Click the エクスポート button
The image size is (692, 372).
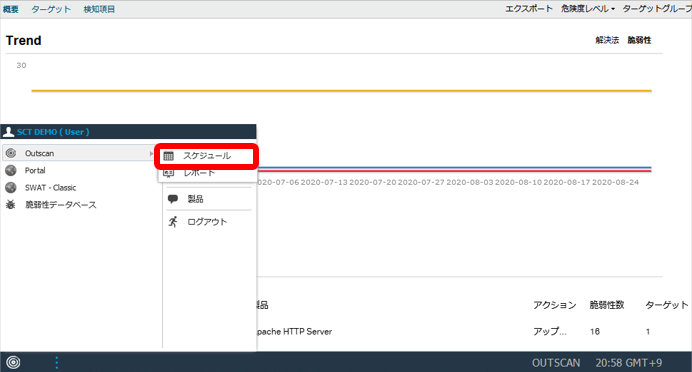tap(529, 9)
